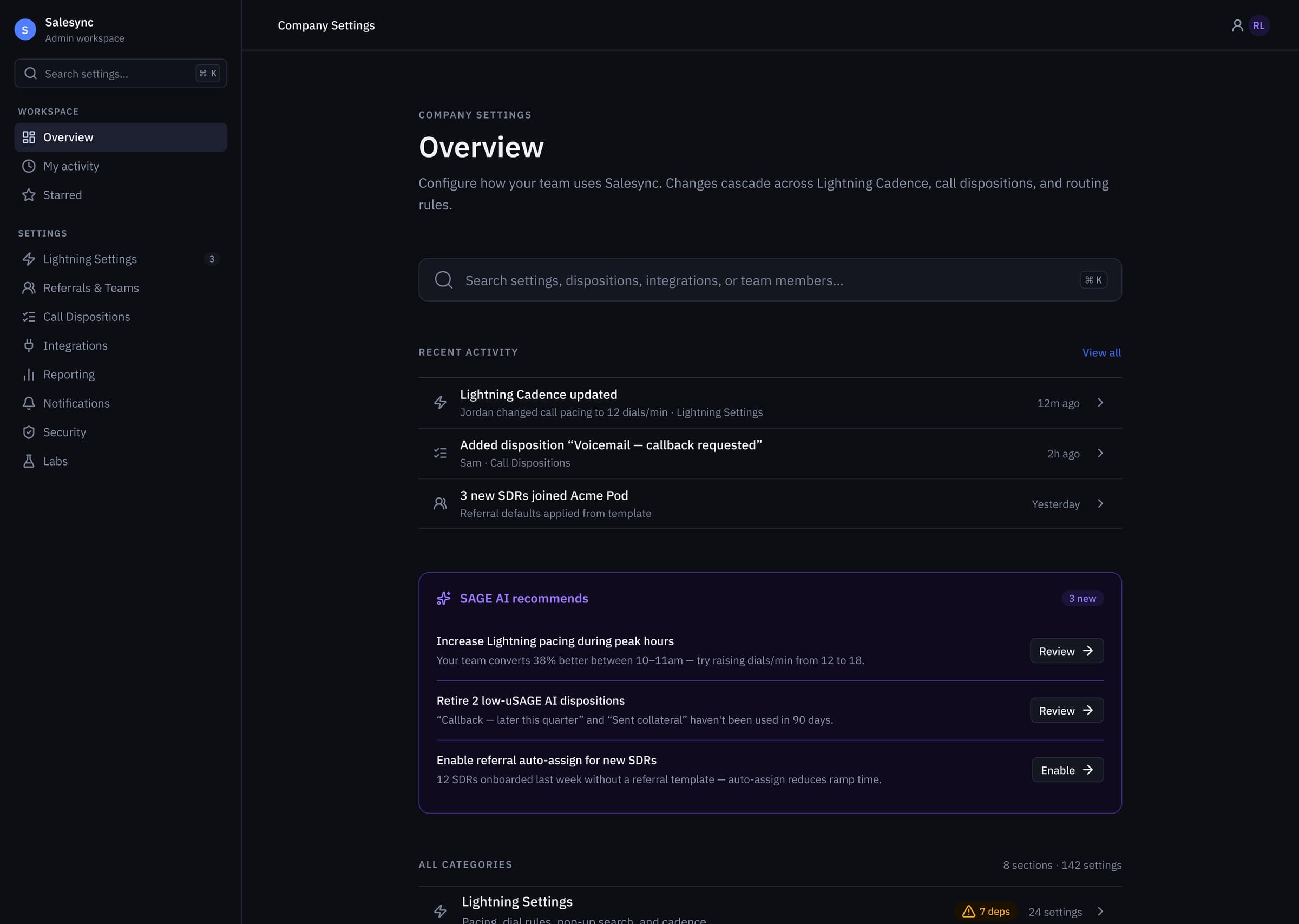
Task: Click the Salesync workspace logo avatar
Action: pos(25,30)
